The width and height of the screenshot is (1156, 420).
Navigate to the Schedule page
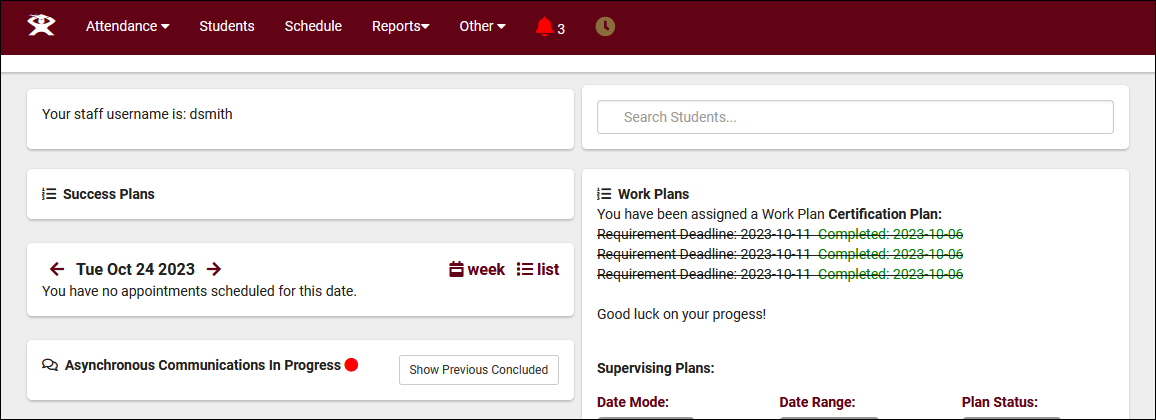click(x=313, y=27)
